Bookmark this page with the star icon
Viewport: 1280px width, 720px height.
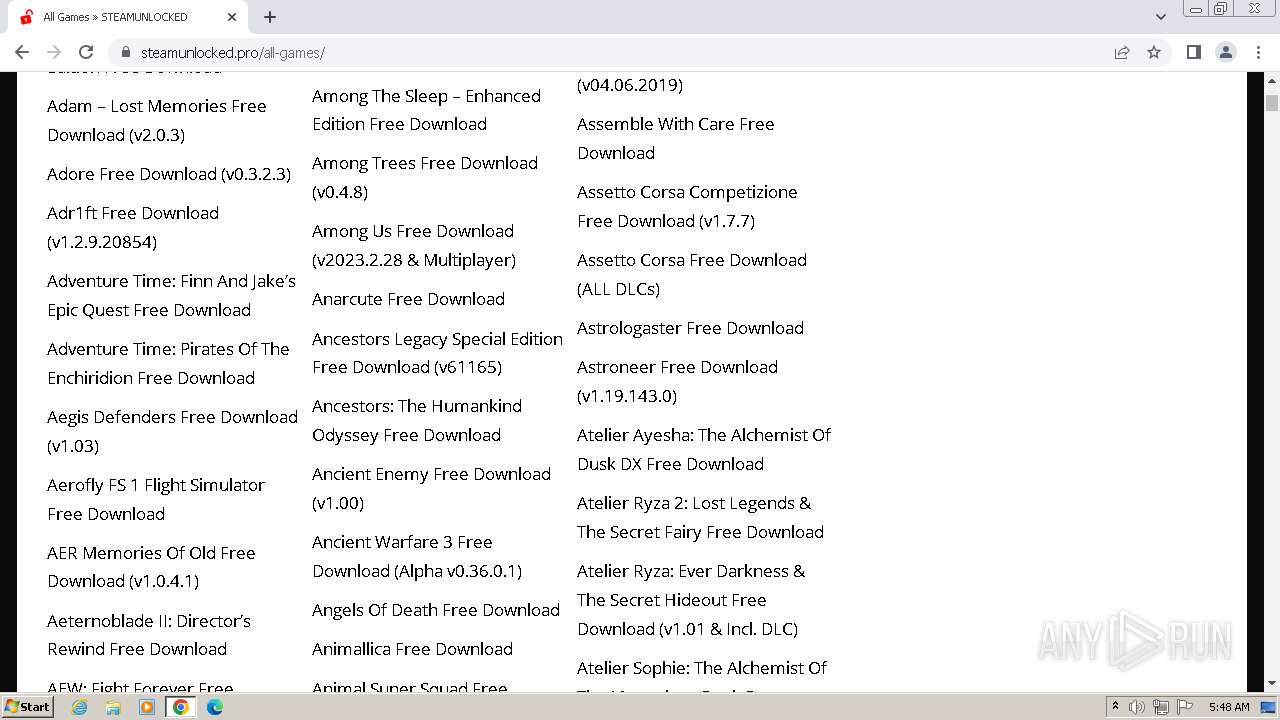pos(1154,52)
